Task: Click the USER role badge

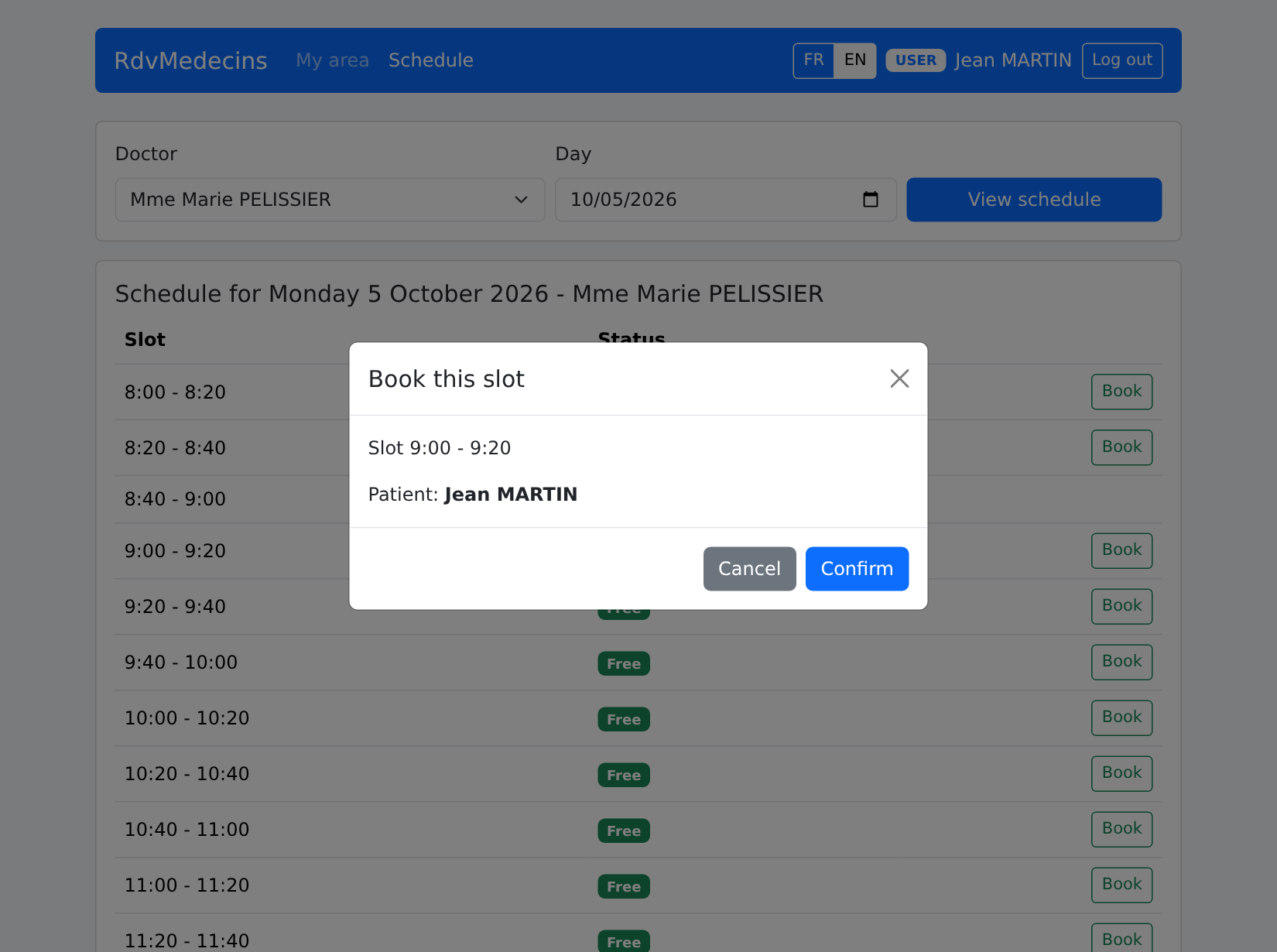Action: coord(916,60)
